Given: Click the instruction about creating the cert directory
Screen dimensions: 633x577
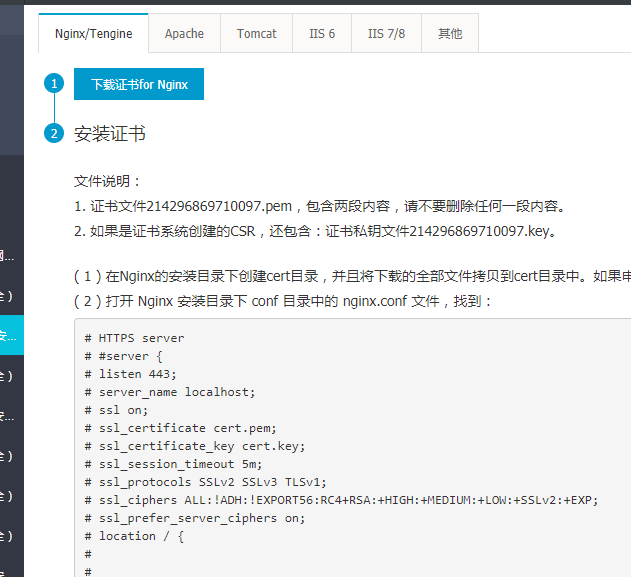Looking at the screenshot, I should pos(352,277).
